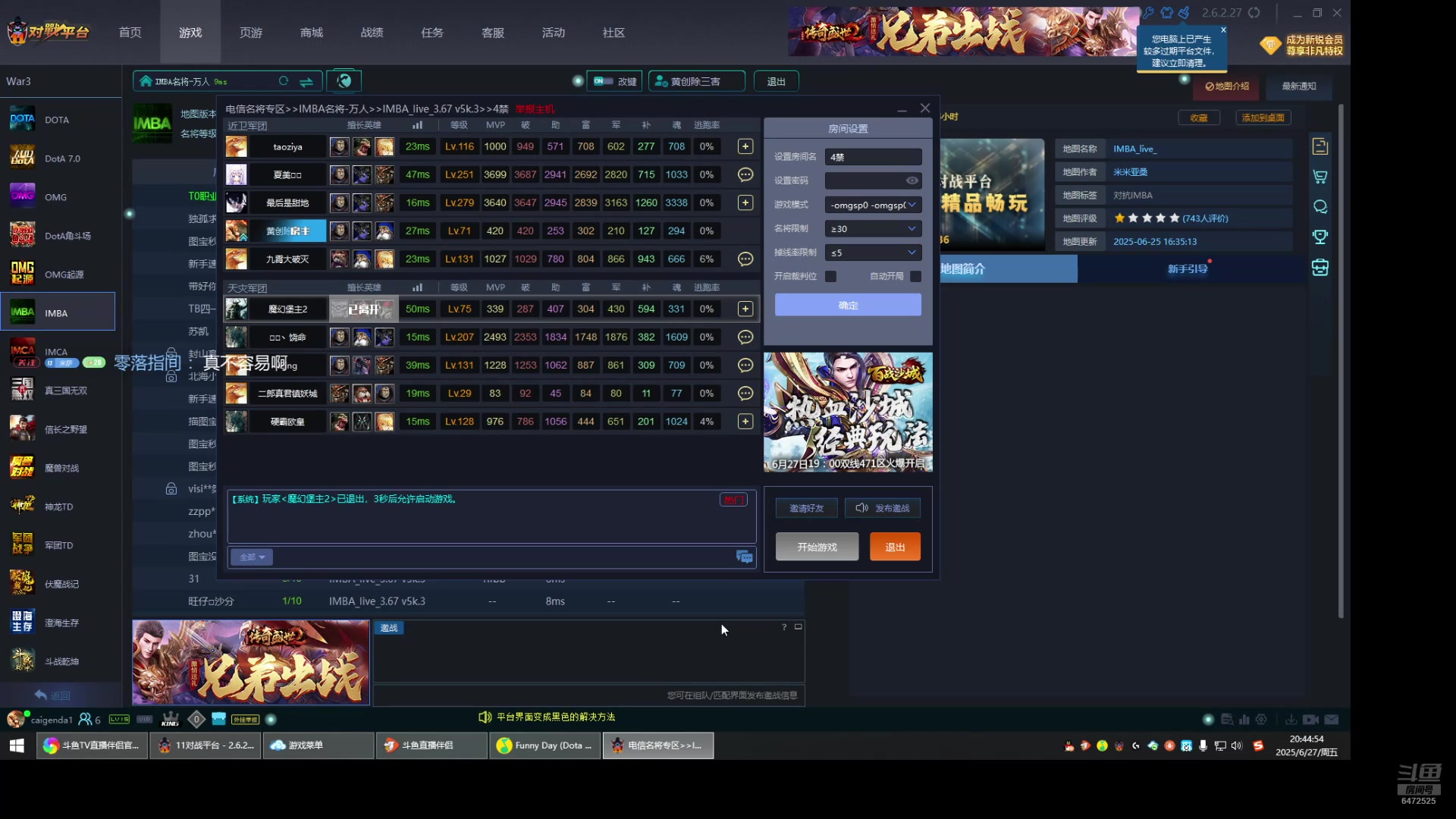Open 神龙TD game entry
Screen dimensions: 1456x819
[x=58, y=507]
